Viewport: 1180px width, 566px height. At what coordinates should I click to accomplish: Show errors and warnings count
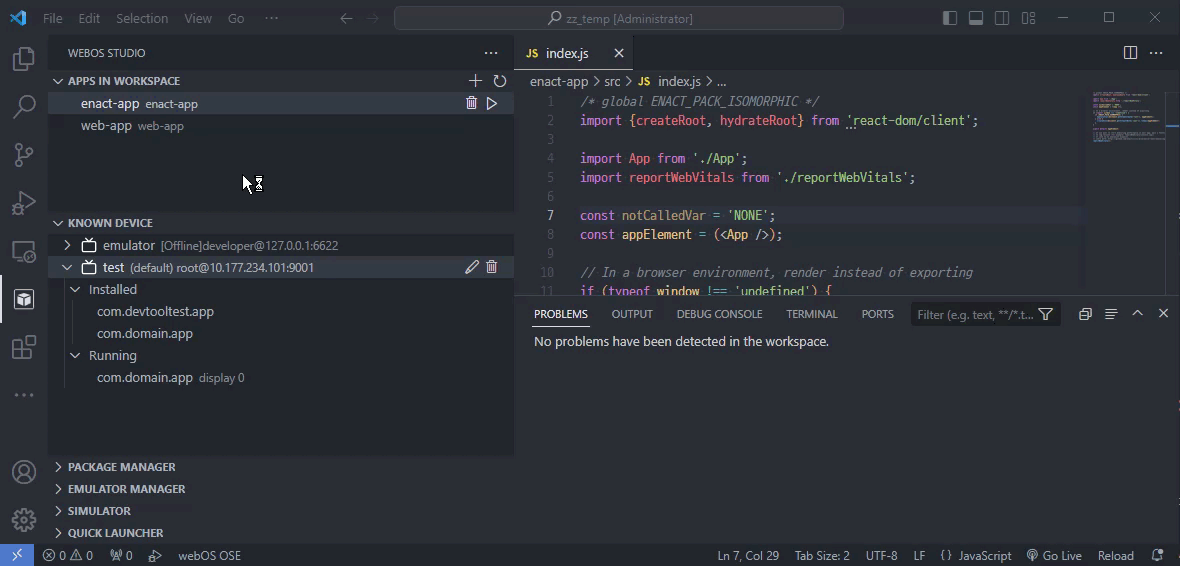68,555
